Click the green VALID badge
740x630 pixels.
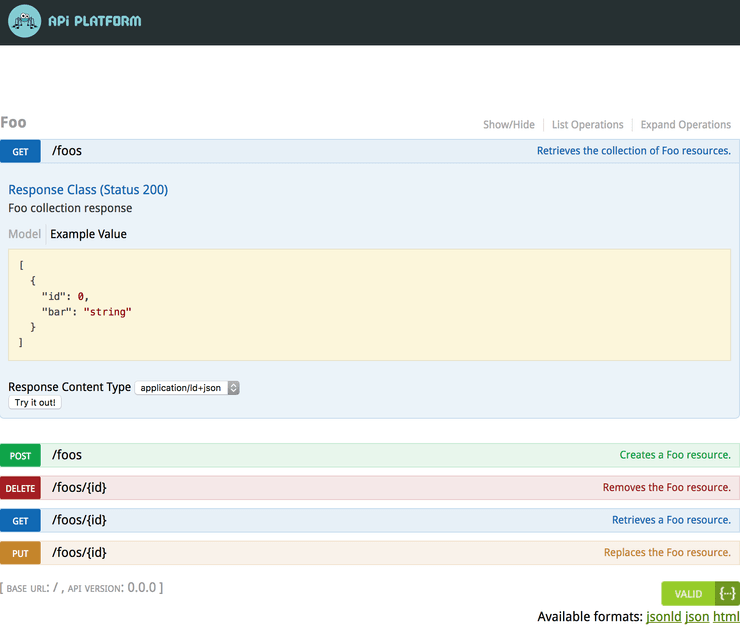click(x=688, y=594)
